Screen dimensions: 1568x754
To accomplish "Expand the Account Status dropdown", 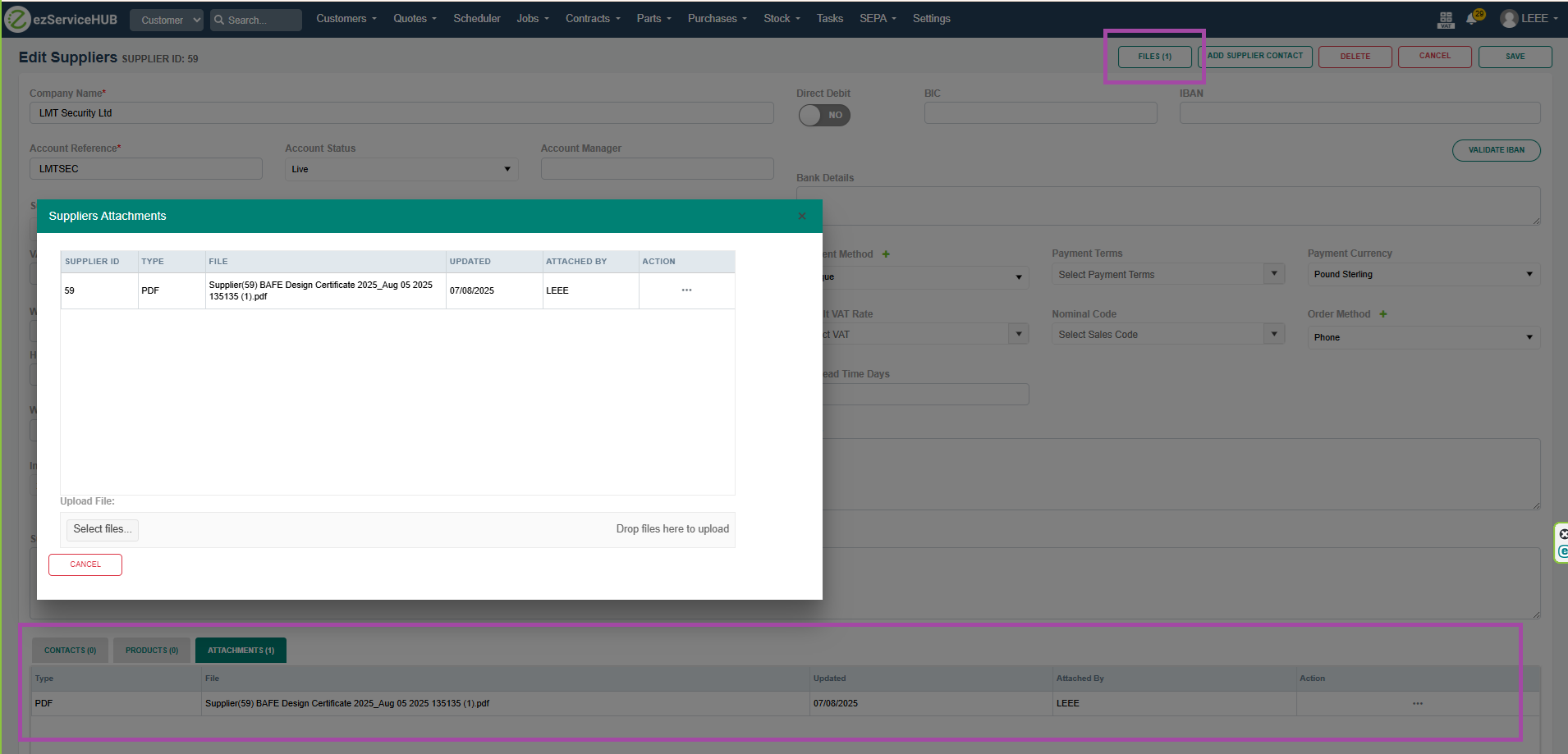I will (x=401, y=169).
